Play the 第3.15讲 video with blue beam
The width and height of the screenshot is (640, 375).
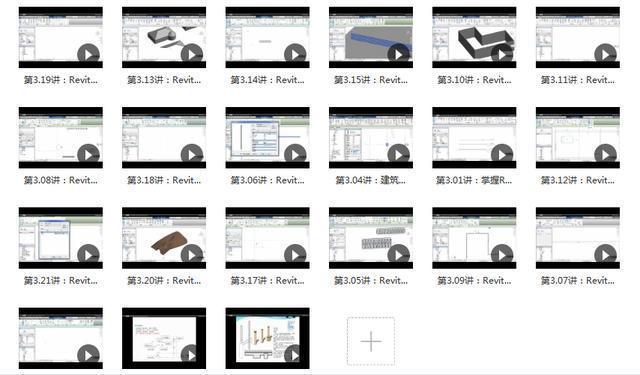(x=398, y=55)
